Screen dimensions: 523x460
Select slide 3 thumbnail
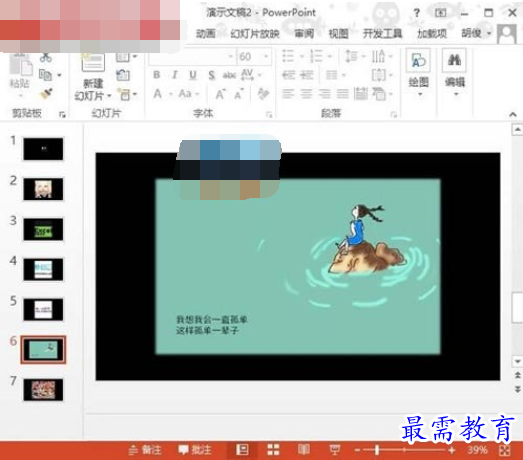click(43, 229)
